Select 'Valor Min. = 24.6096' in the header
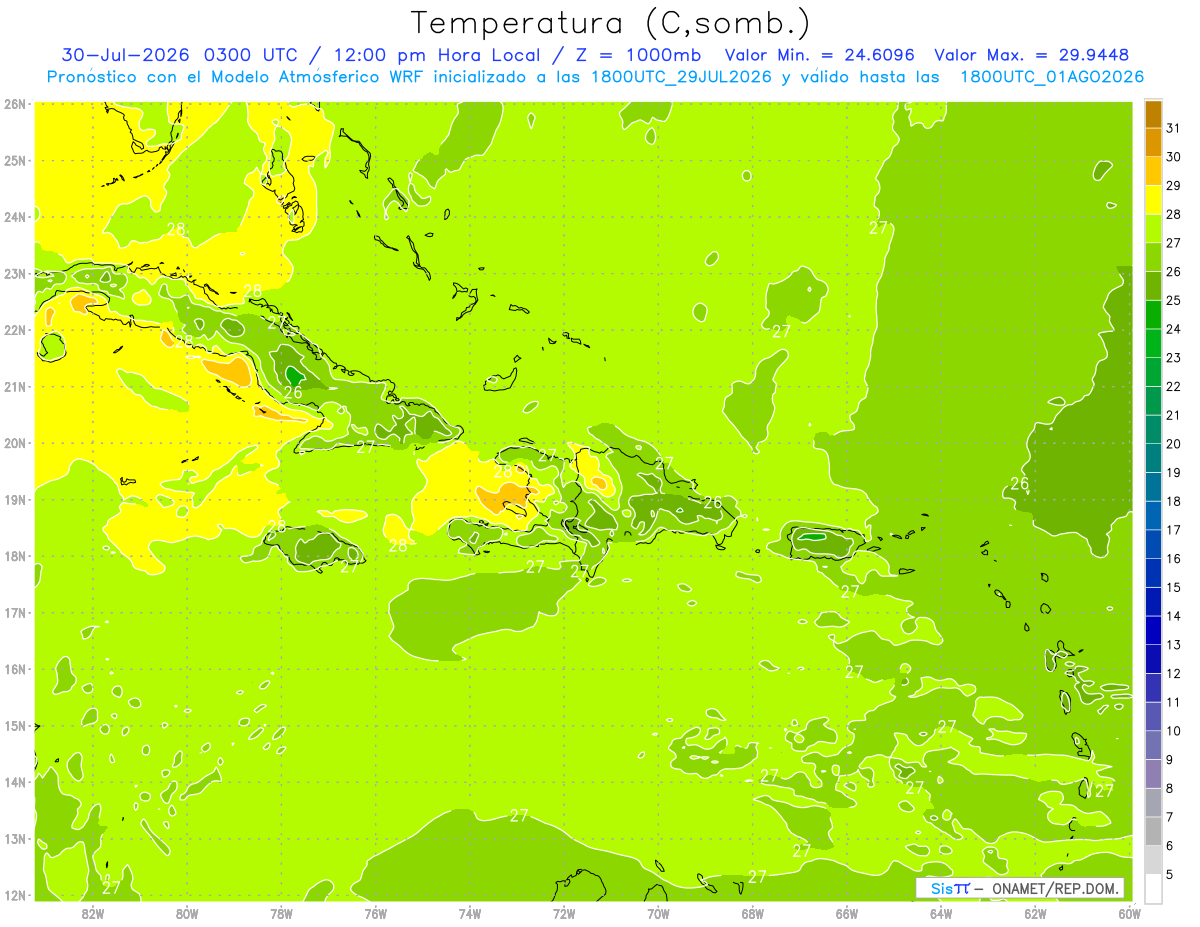The width and height of the screenshot is (1200, 927). 821,55
